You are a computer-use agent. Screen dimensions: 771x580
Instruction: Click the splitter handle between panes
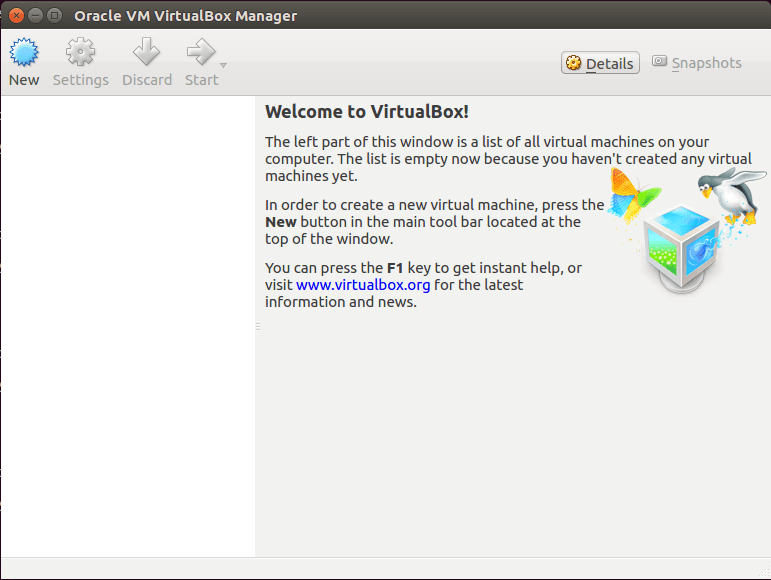click(x=258, y=326)
